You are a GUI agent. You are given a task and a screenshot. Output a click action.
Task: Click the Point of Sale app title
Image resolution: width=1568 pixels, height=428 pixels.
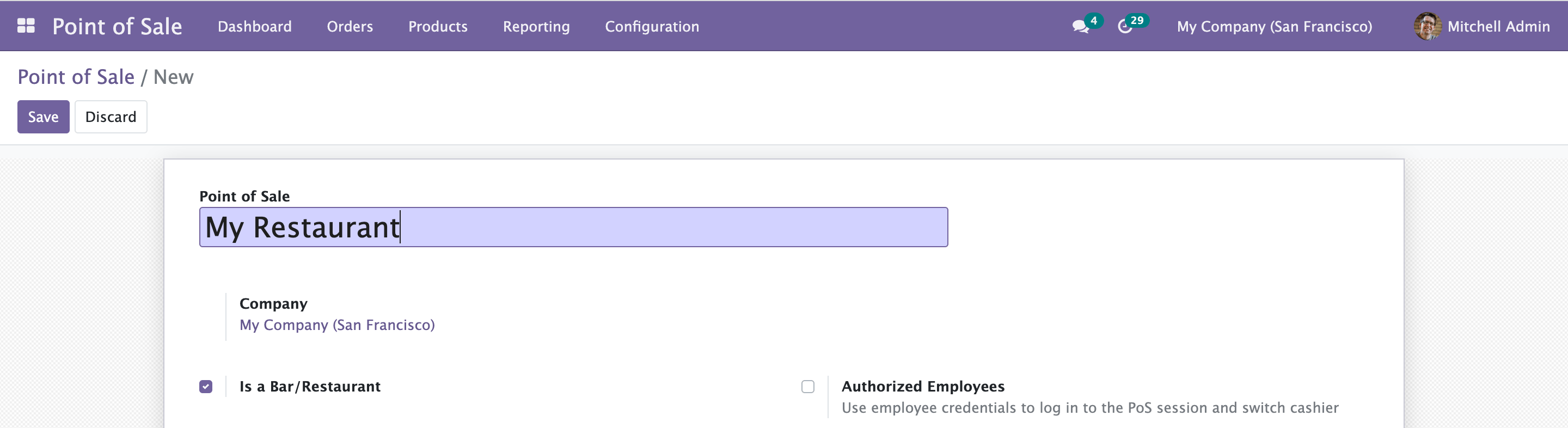tap(117, 26)
